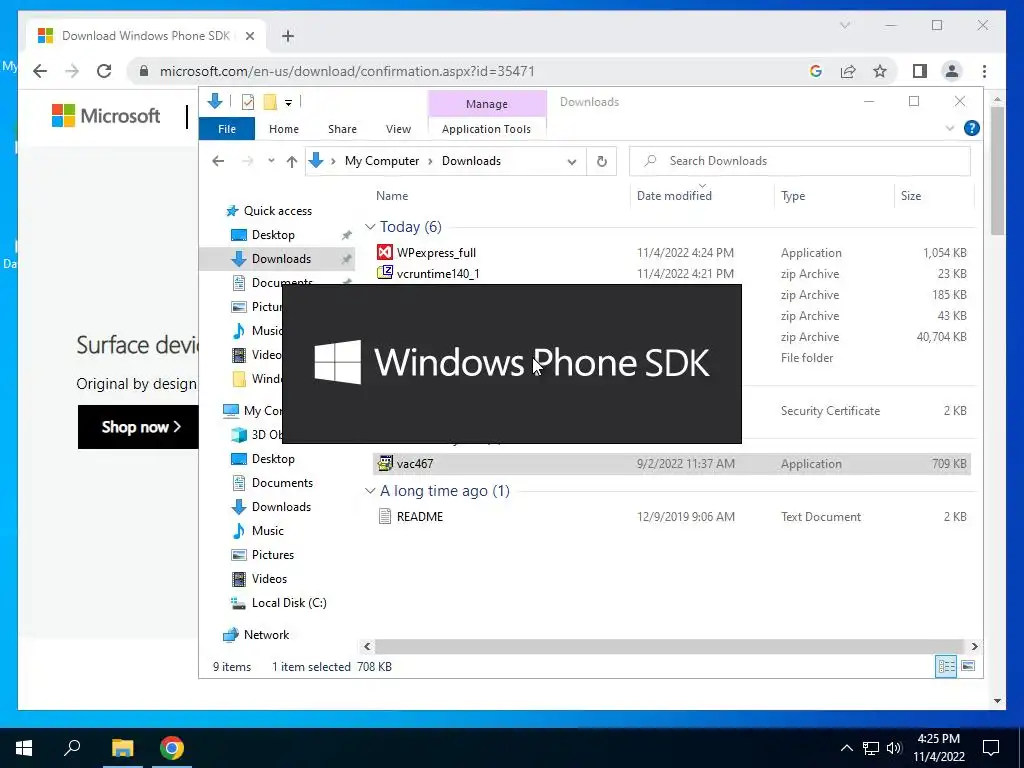Open a new Chrome tab
Image resolution: width=1024 pixels, height=768 pixels.
[x=288, y=36]
